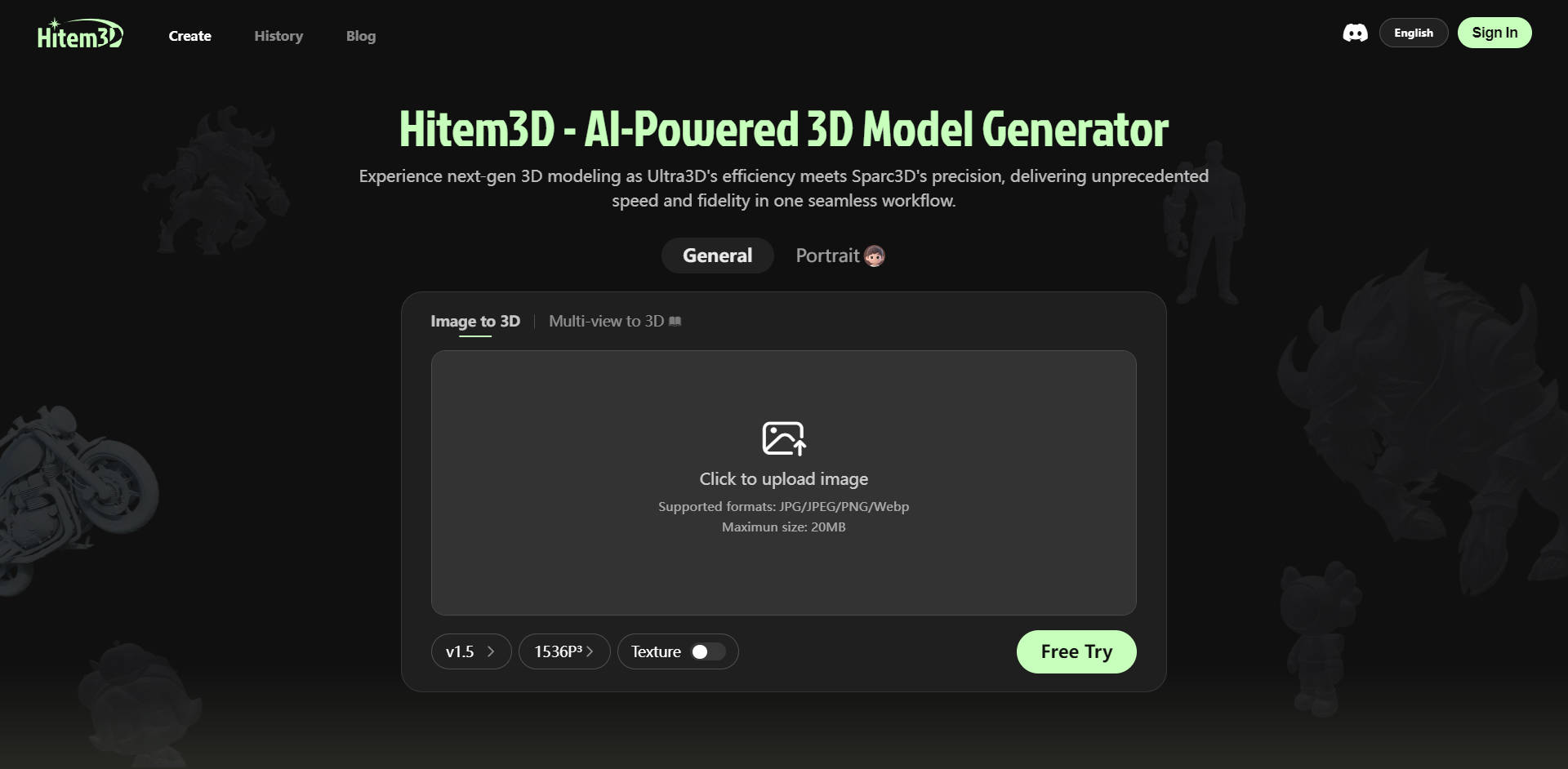The width and height of the screenshot is (1568, 769).
Task: Click the upload area to choose an image
Action: click(x=783, y=482)
